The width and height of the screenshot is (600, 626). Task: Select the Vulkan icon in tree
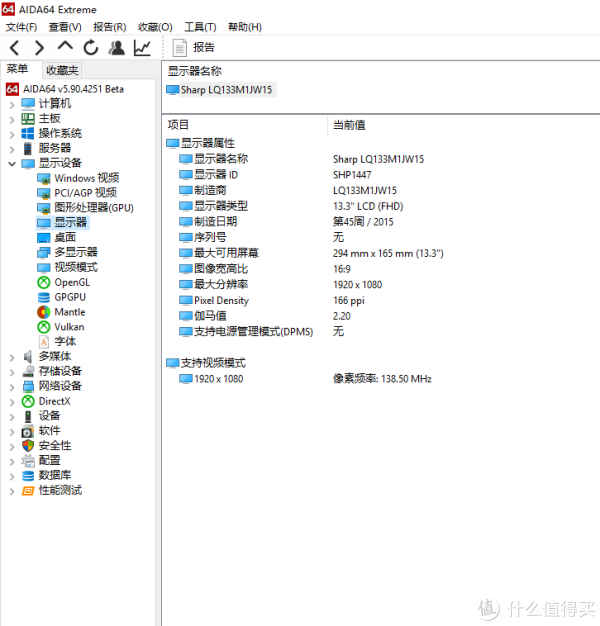click(x=44, y=327)
